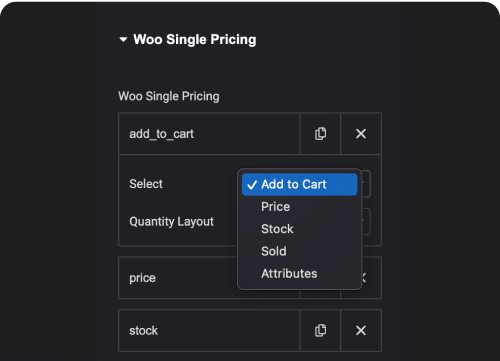
Task: Collapse the Woo Single Pricing section arrow
Action: [x=123, y=40]
